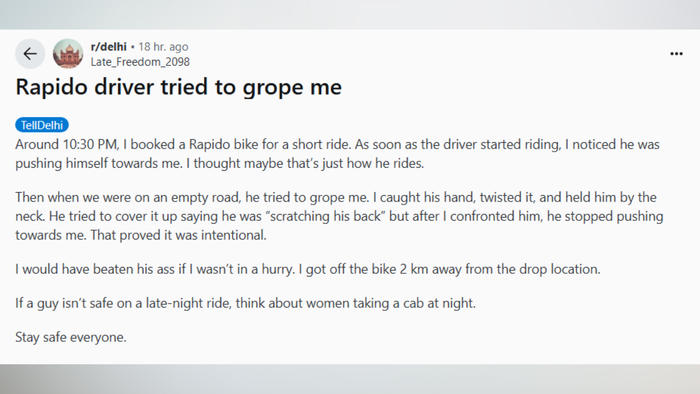Viewport: 700px width, 394px height.
Task: Open Late_Freedom_2098's user profile
Action: pyautogui.click(x=140, y=62)
